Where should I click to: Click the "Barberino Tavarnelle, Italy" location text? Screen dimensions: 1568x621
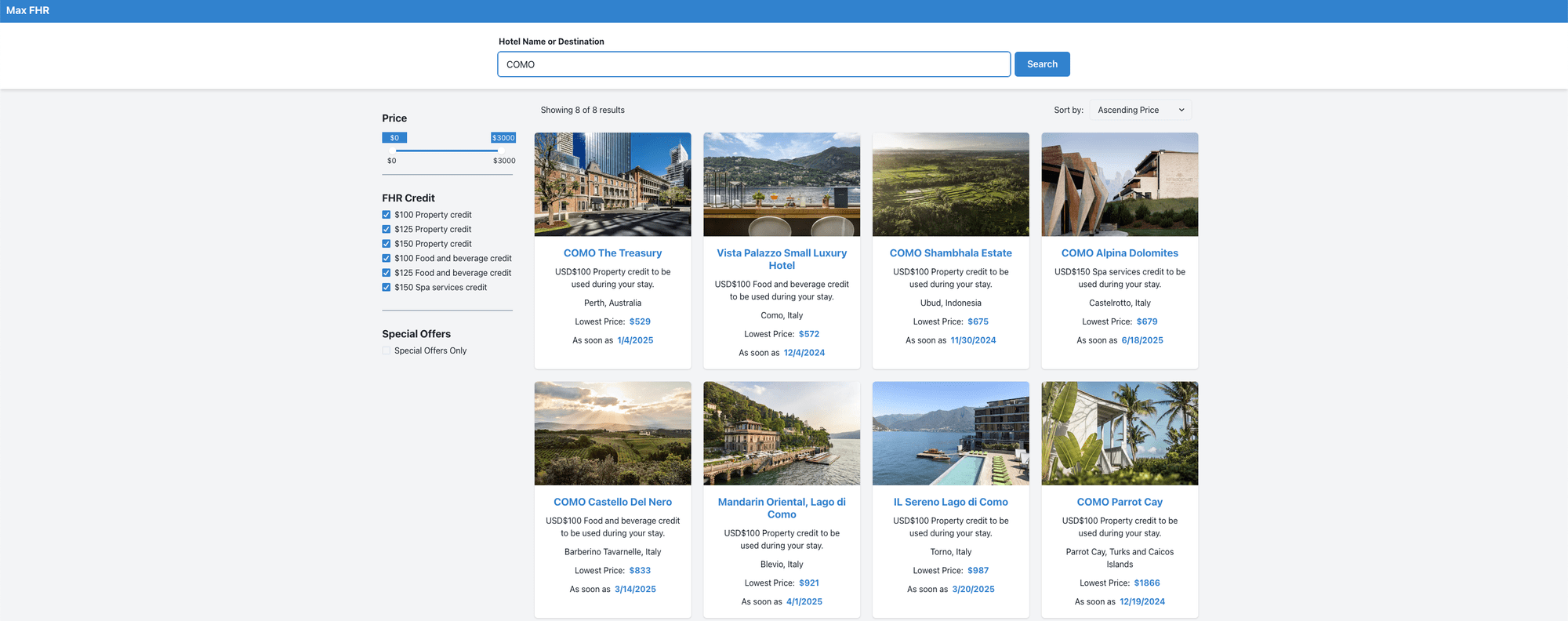click(x=613, y=552)
